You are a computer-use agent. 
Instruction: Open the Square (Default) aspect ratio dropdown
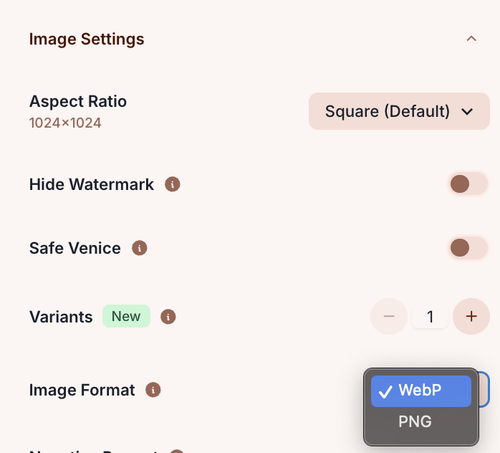(399, 111)
